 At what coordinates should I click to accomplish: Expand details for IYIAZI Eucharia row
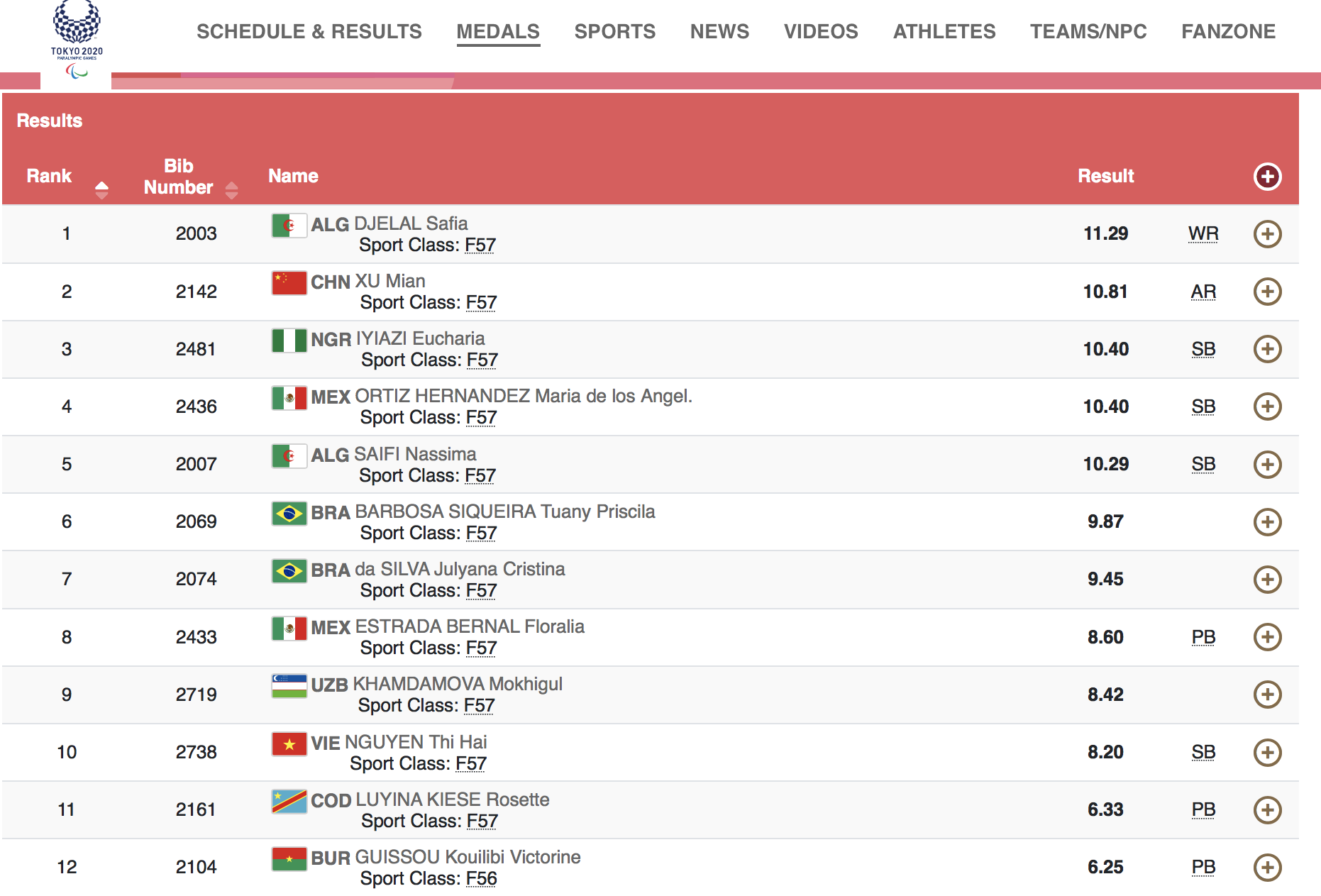(x=1267, y=349)
